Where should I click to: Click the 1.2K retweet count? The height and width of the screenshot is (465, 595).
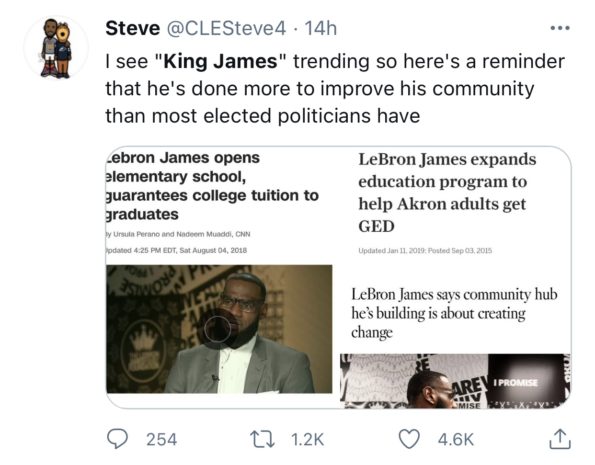[308, 440]
